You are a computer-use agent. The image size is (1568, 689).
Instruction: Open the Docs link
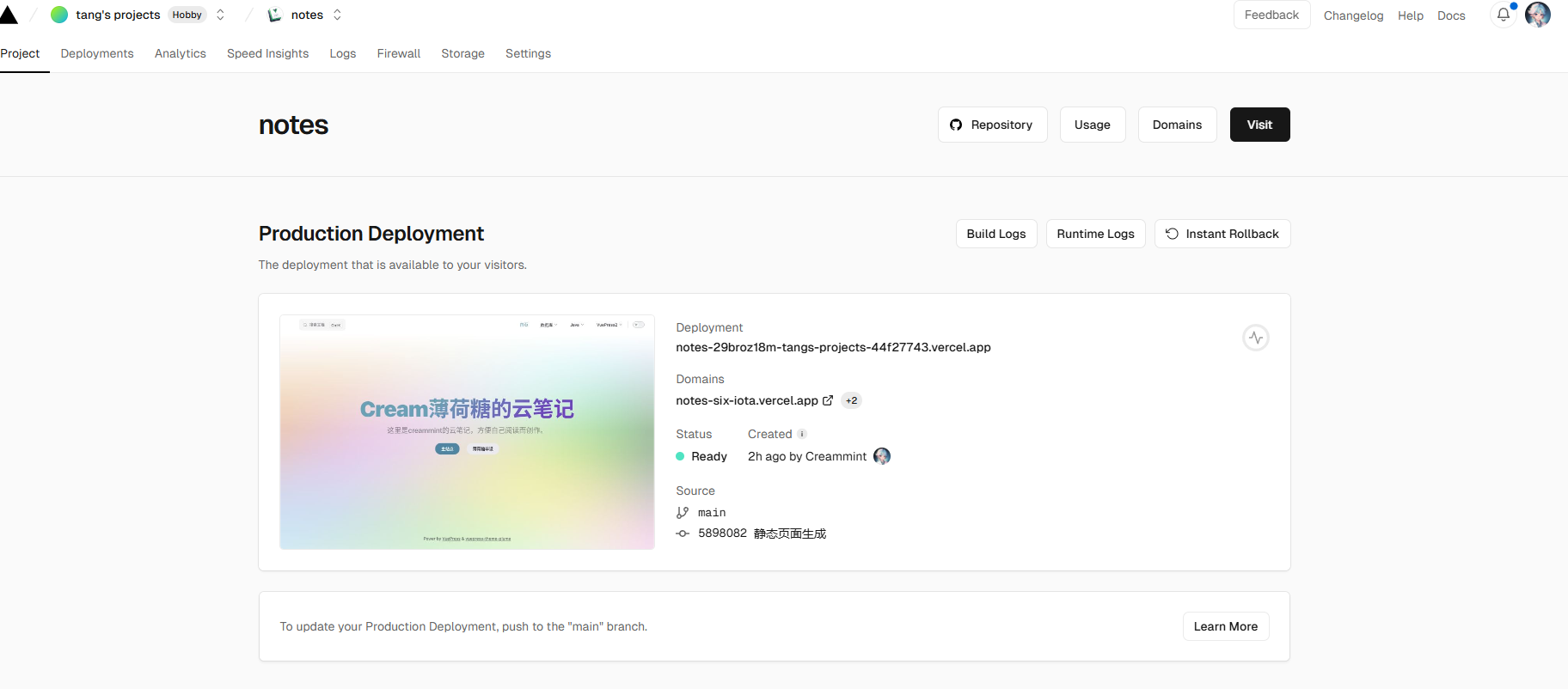tap(1451, 15)
